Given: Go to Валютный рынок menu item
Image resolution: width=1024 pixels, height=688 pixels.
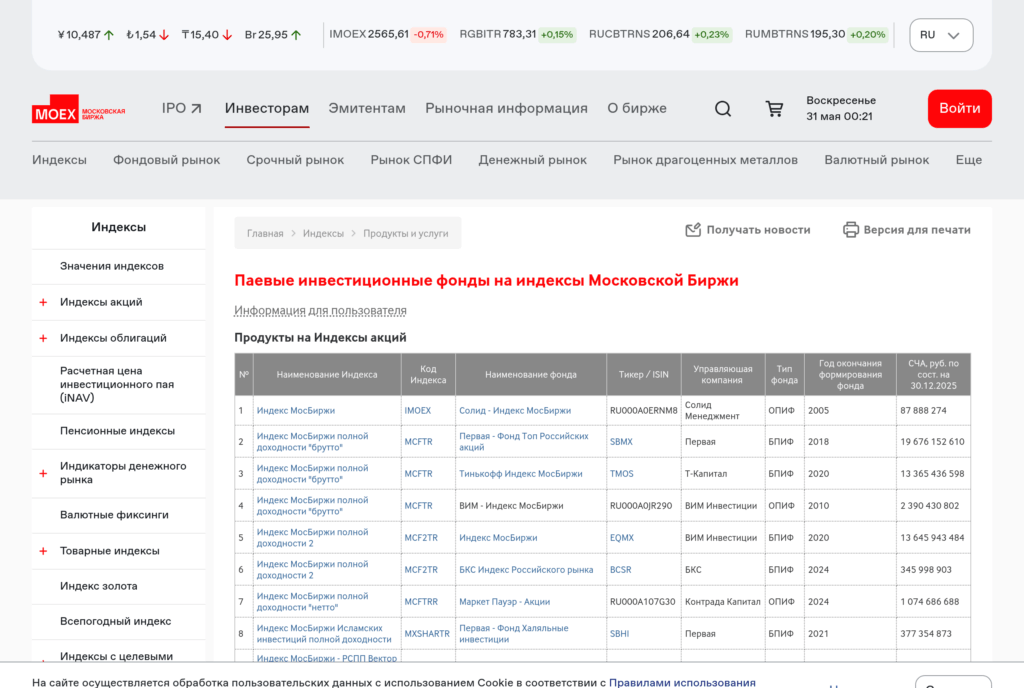Looking at the screenshot, I should (x=876, y=160).
